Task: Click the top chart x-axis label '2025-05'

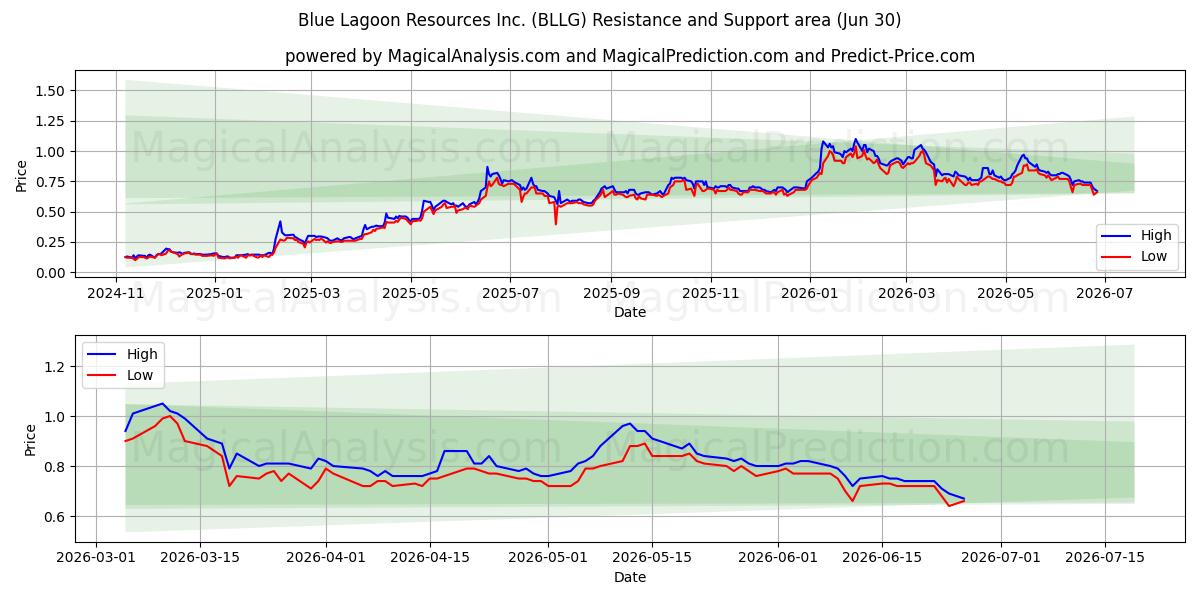Action: click(x=411, y=294)
